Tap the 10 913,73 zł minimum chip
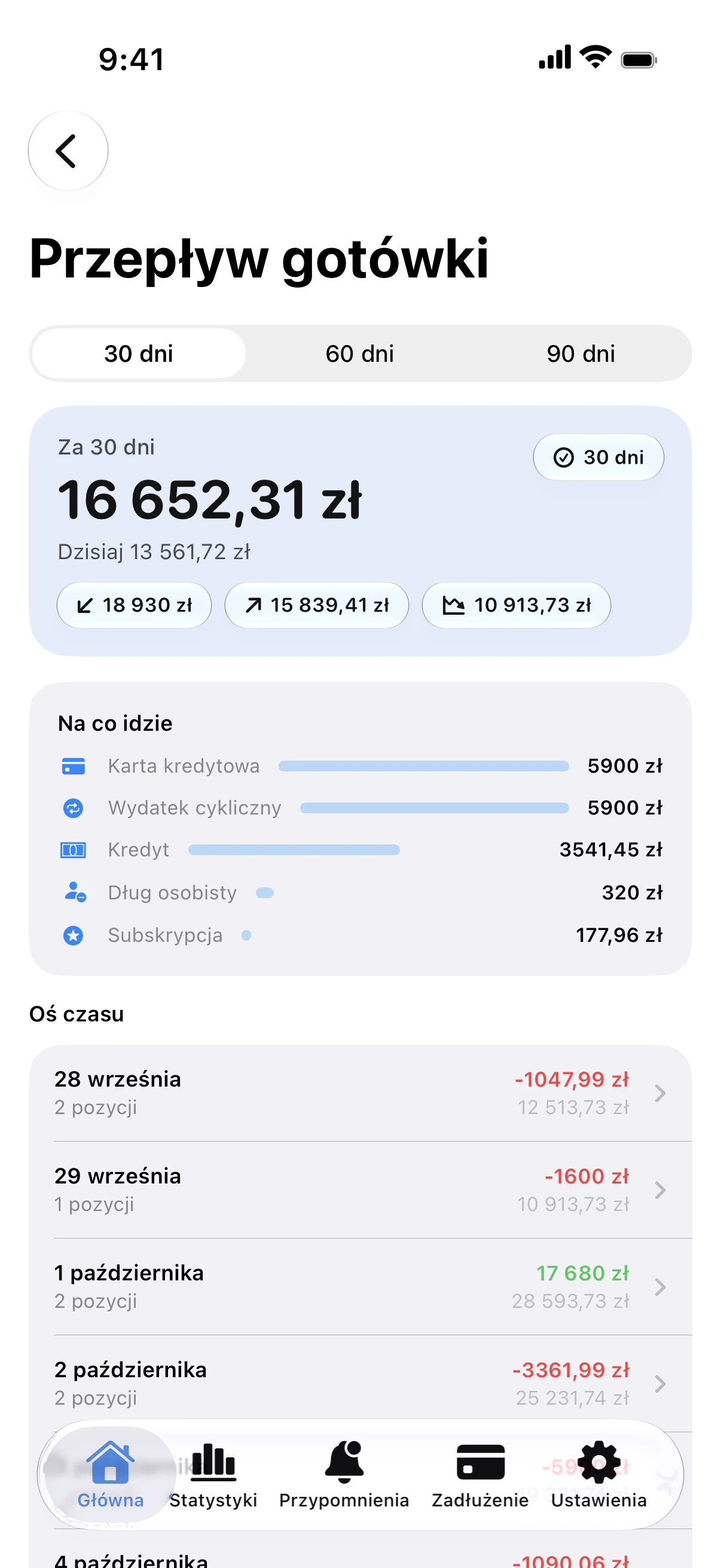 pos(516,605)
